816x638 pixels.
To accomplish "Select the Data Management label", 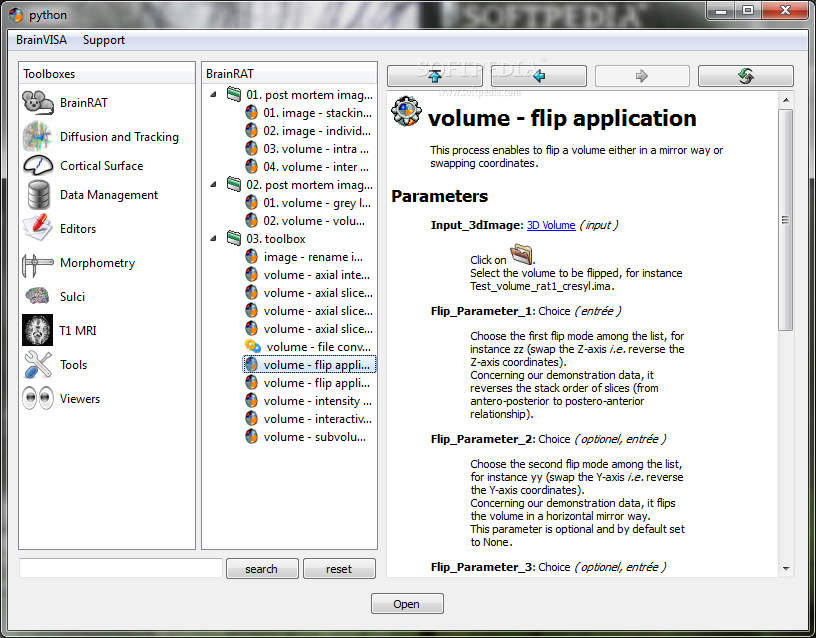I will point(109,195).
